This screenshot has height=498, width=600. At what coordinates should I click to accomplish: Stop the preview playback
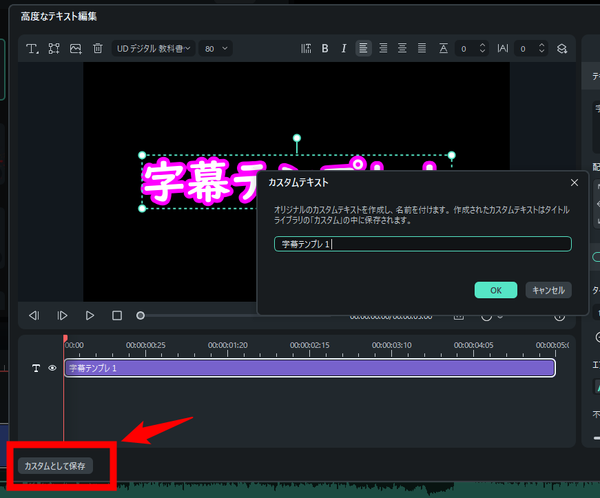pyautogui.click(x=117, y=315)
